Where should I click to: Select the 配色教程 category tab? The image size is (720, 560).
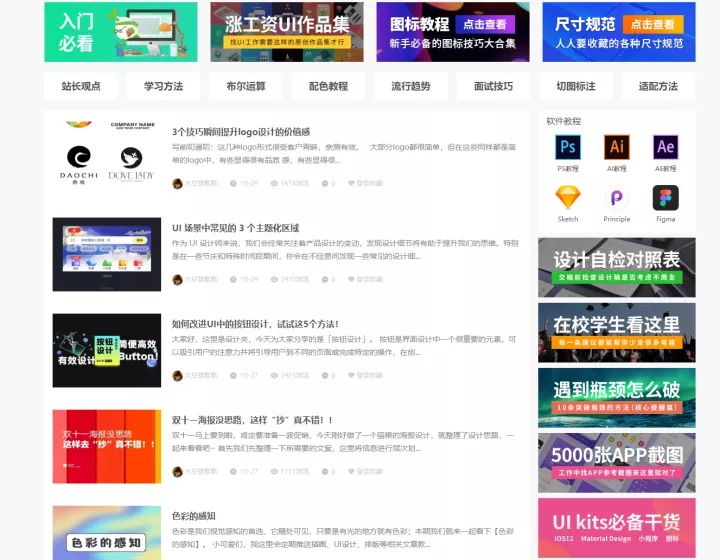coord(328,86)
